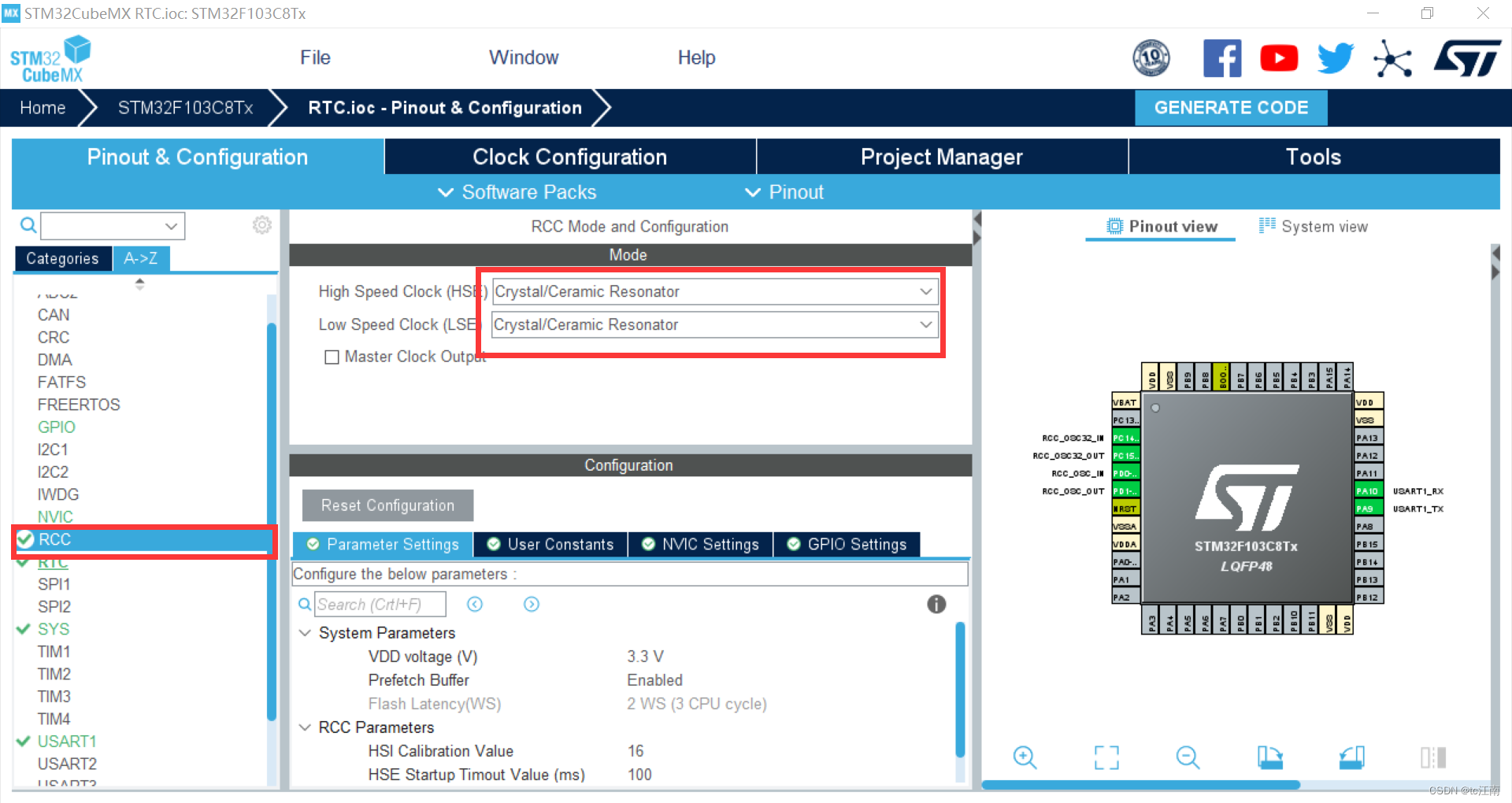Select SYS in peripheral list
The image size is (1512, 803).
tap(54, 629)
